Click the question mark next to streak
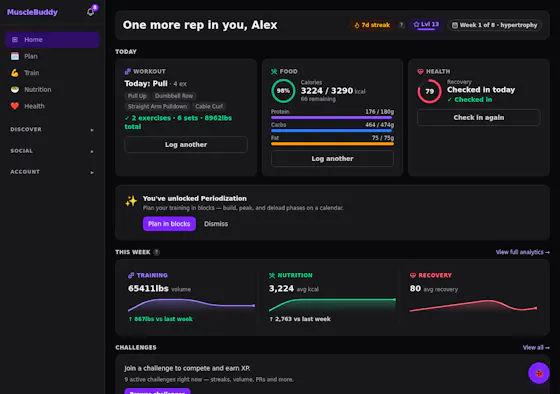560x394 pixels. point(401,25)
